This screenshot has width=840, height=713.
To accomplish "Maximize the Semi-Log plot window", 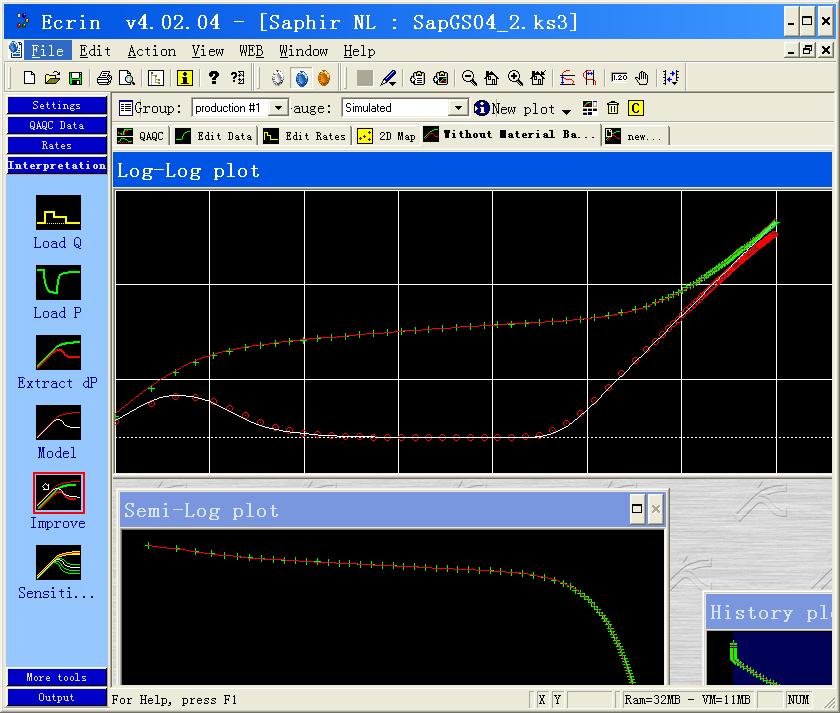I will point(637,509).
